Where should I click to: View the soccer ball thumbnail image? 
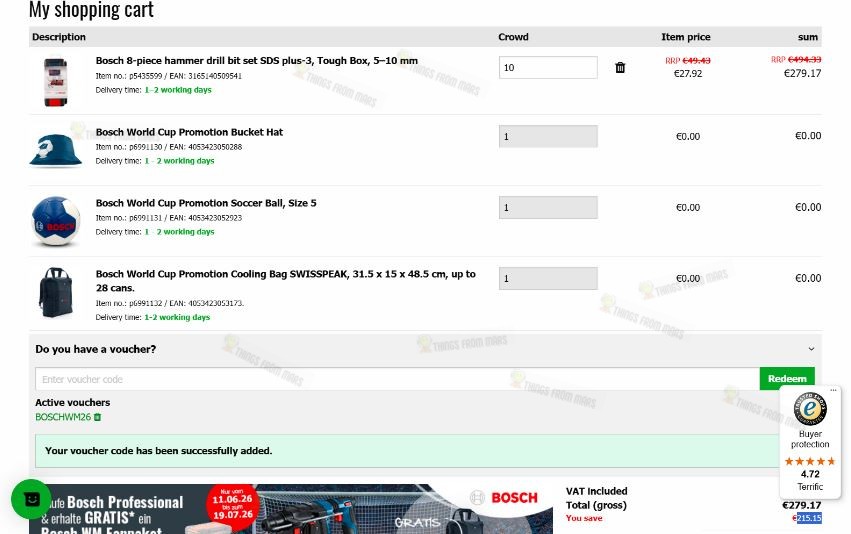(x=56, y=221)
